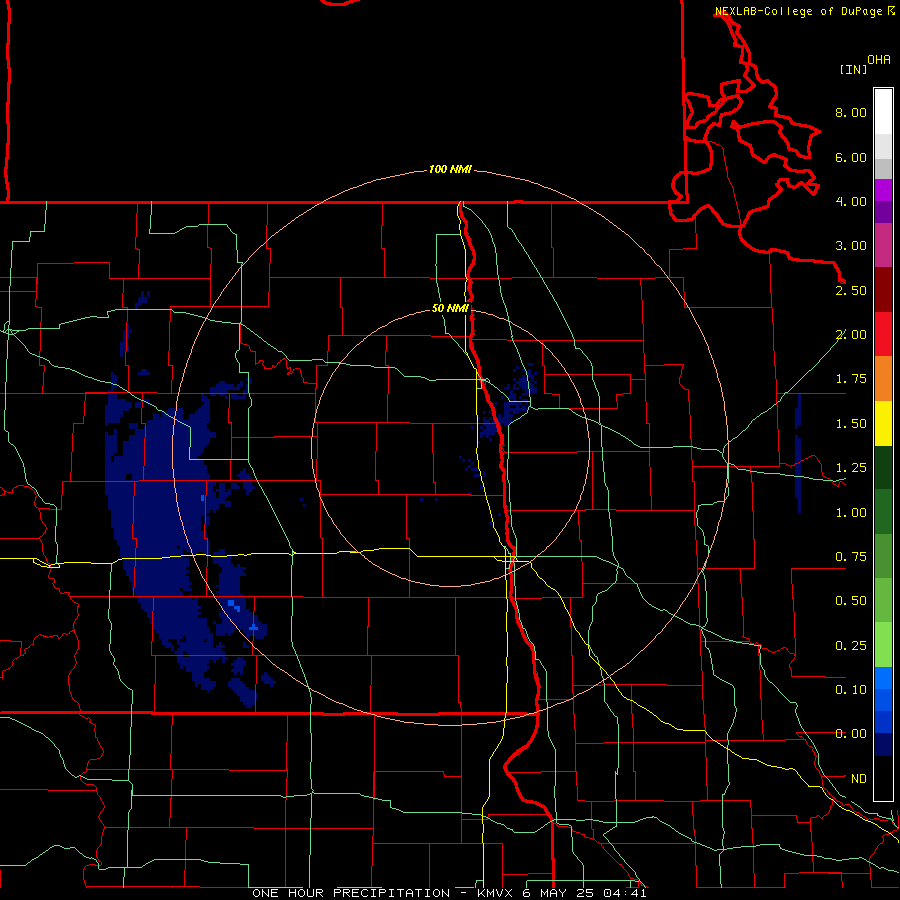Pick the black ND swatch at the legend bottom
Image resolution: width=900 pixels, height=900 pixels.
[x=883, y=778]
